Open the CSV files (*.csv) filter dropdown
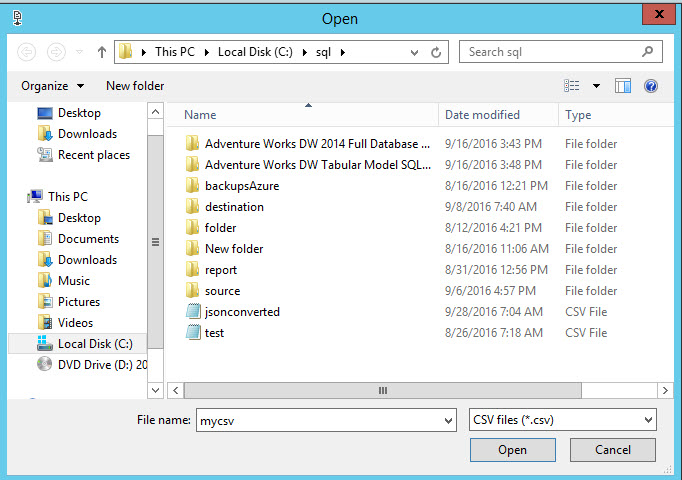 tap(562, 420)
